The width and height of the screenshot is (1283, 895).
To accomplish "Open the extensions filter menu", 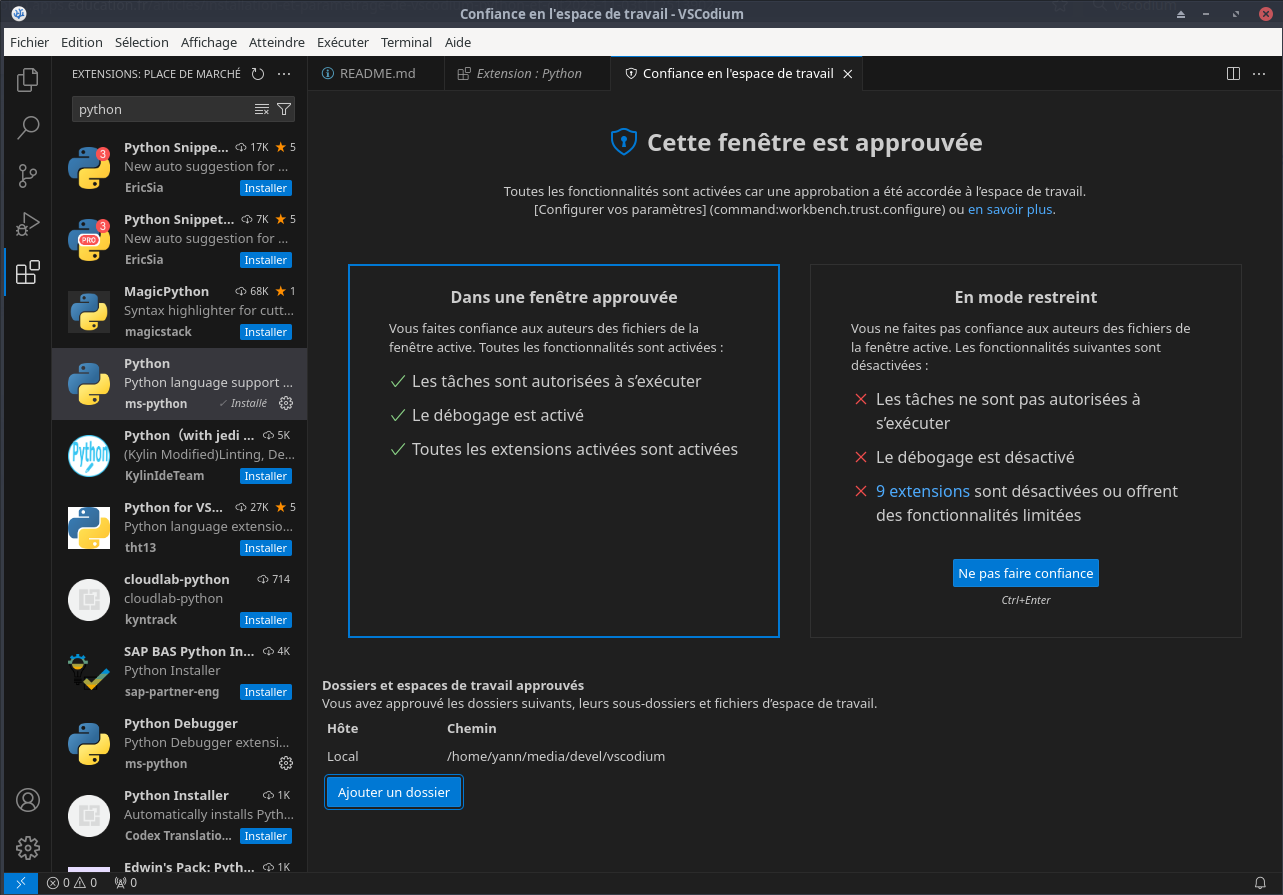I will 284,109.
